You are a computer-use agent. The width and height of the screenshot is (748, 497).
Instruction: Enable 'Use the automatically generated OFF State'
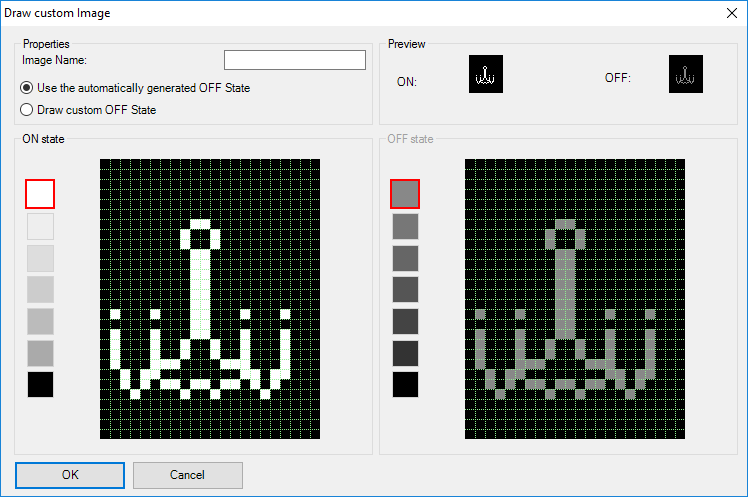click(x=28, y=88)
